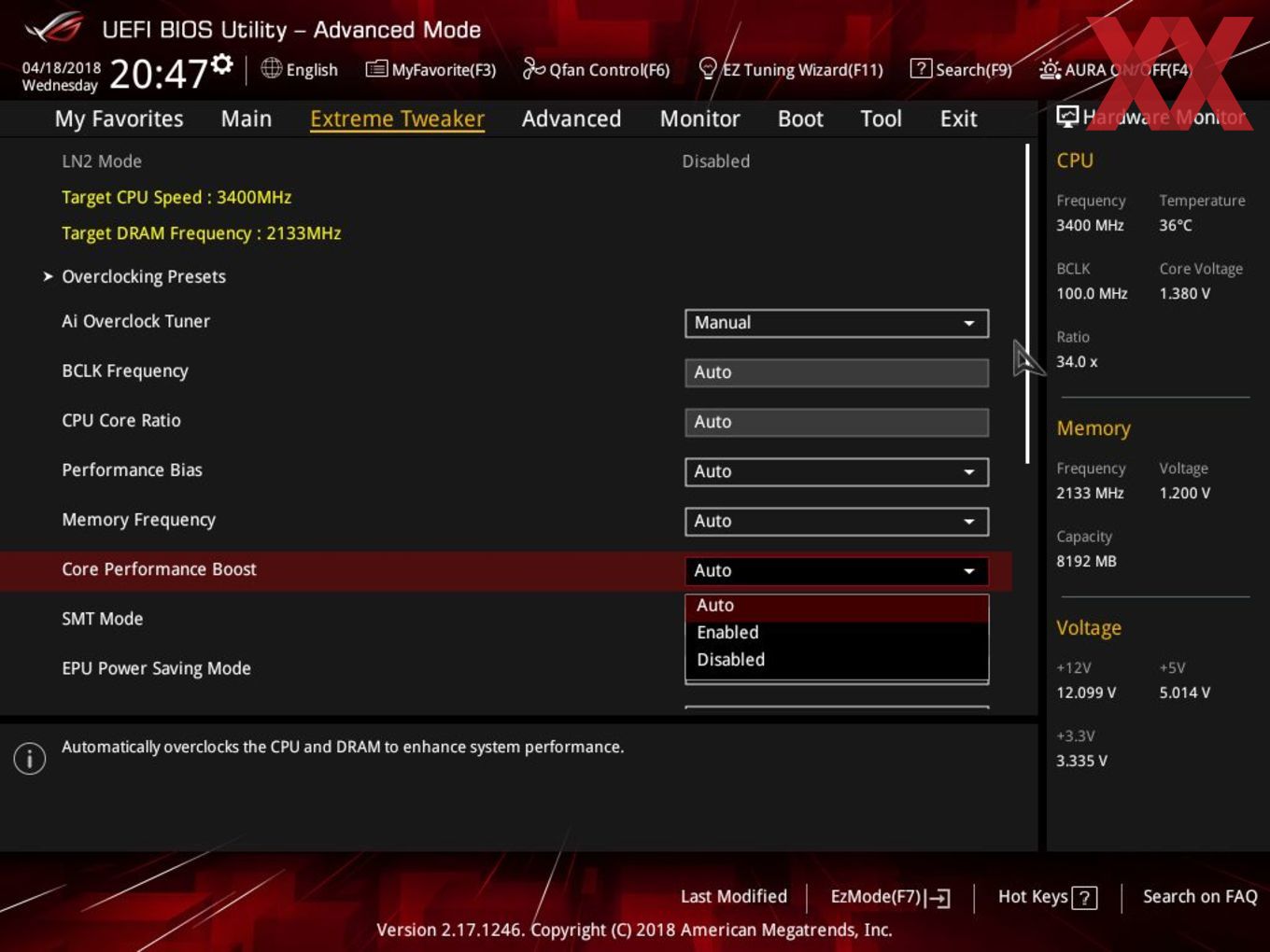Open Hot Keys help
1270x952 pixels.
[1047, 897]
